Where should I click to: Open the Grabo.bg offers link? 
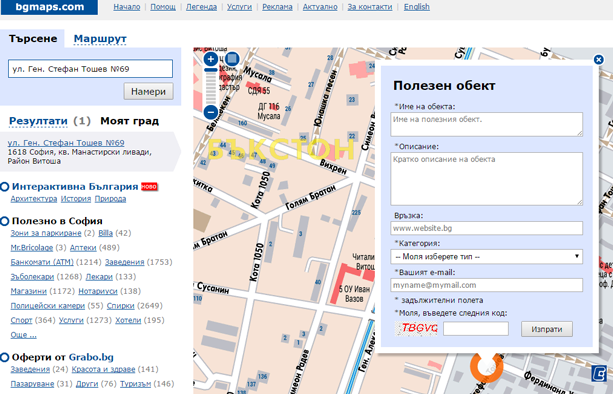pos(91,357)
